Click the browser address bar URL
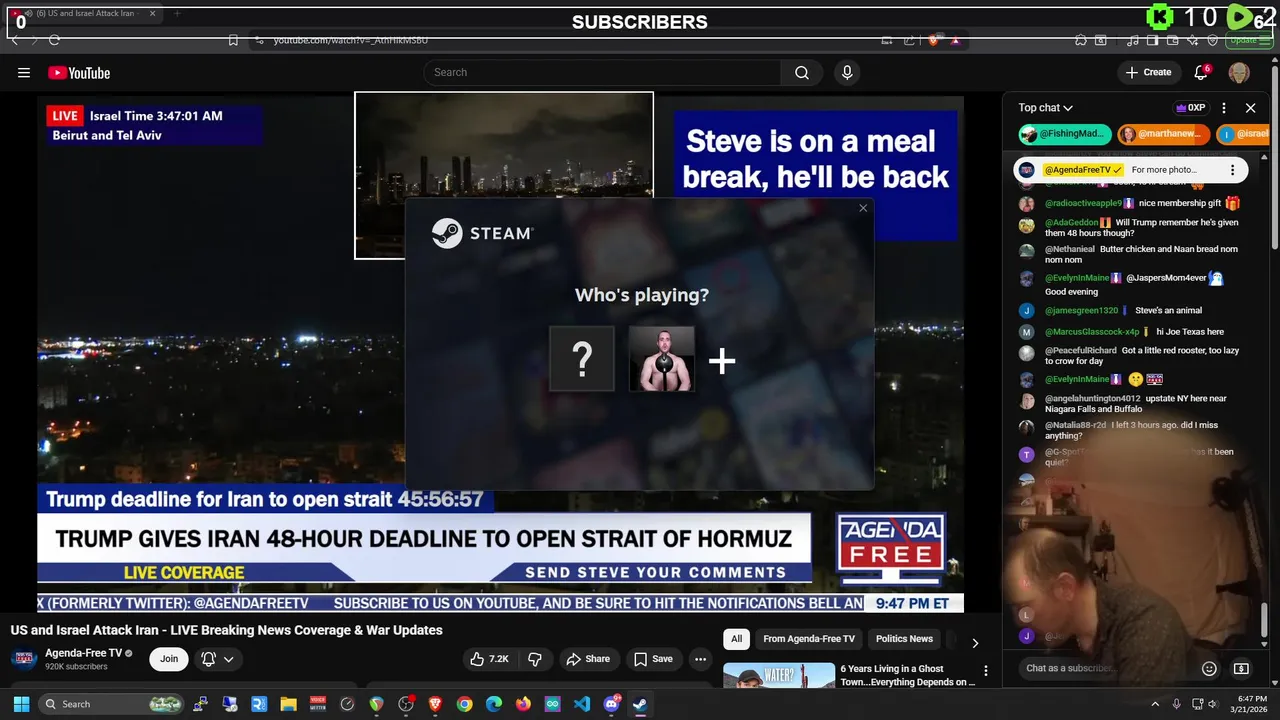 coord(351,40)
